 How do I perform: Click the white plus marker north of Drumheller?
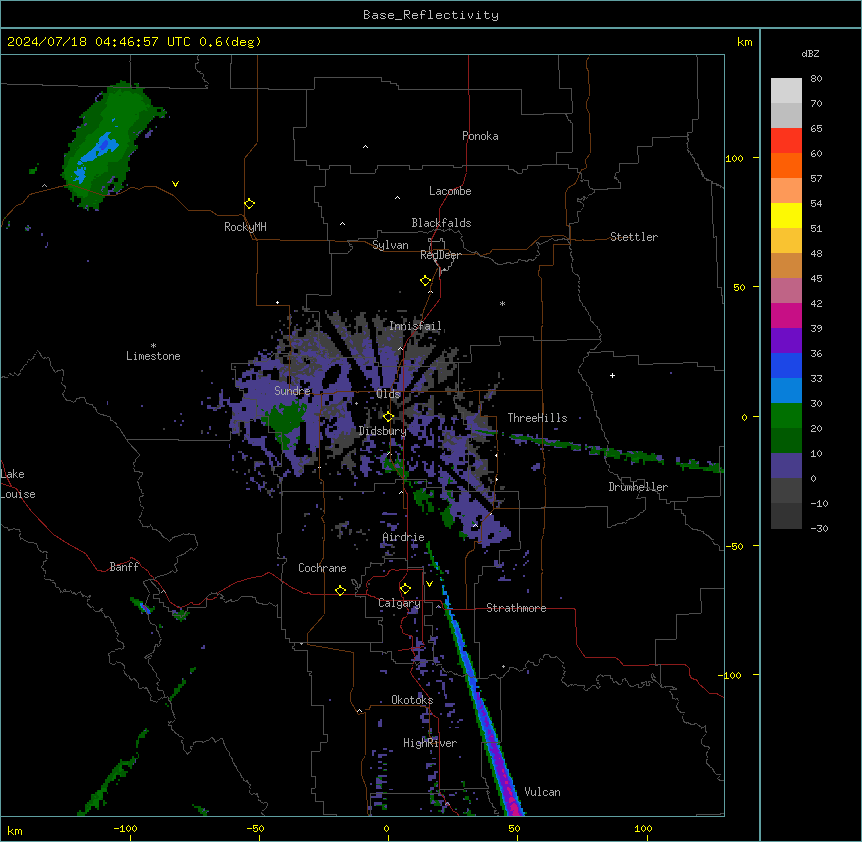[612, 375]
